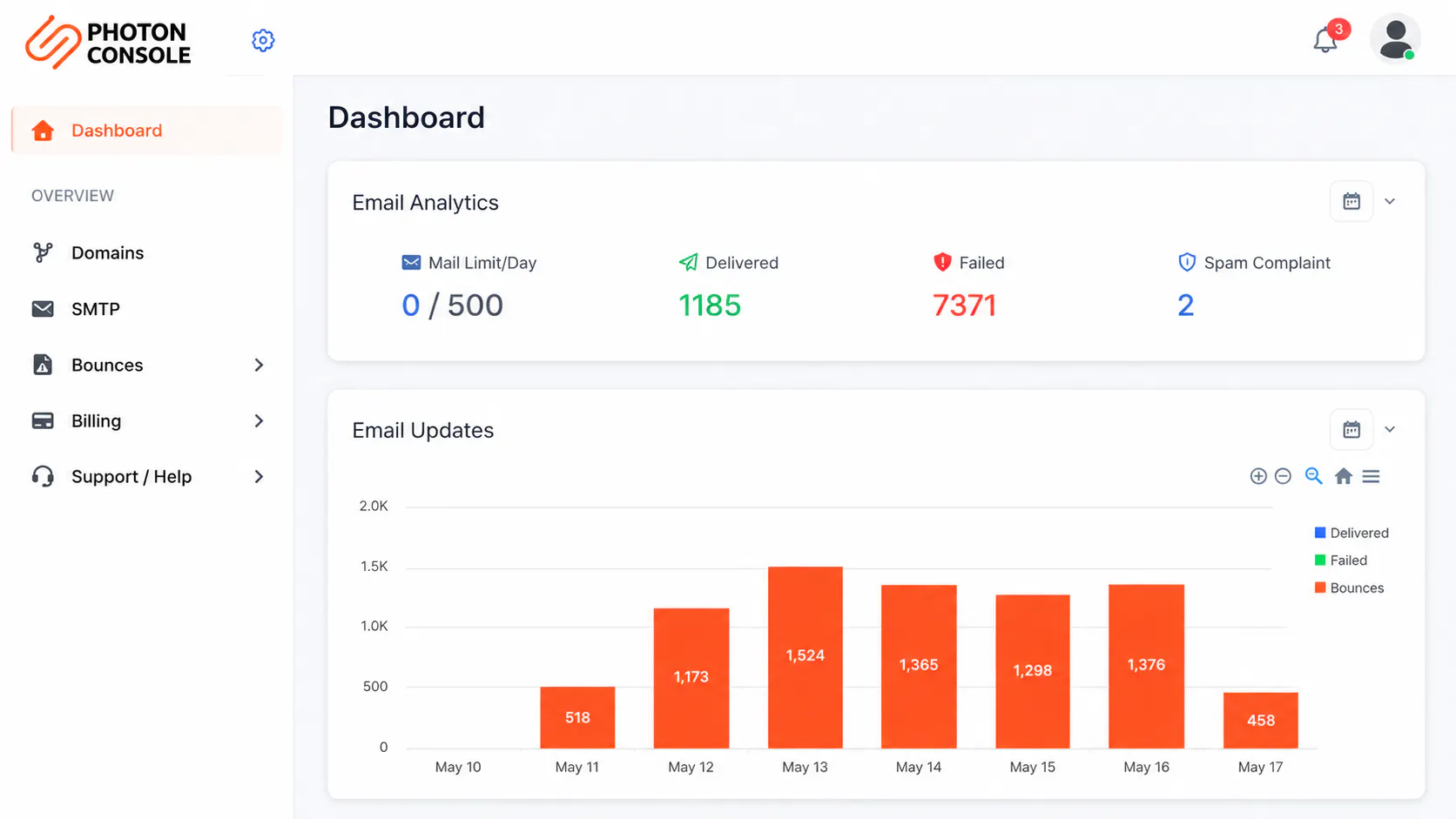Click the Mail Limit/Day envelope icon
The image size is (1456, 819).
click(x=411, y=263)
